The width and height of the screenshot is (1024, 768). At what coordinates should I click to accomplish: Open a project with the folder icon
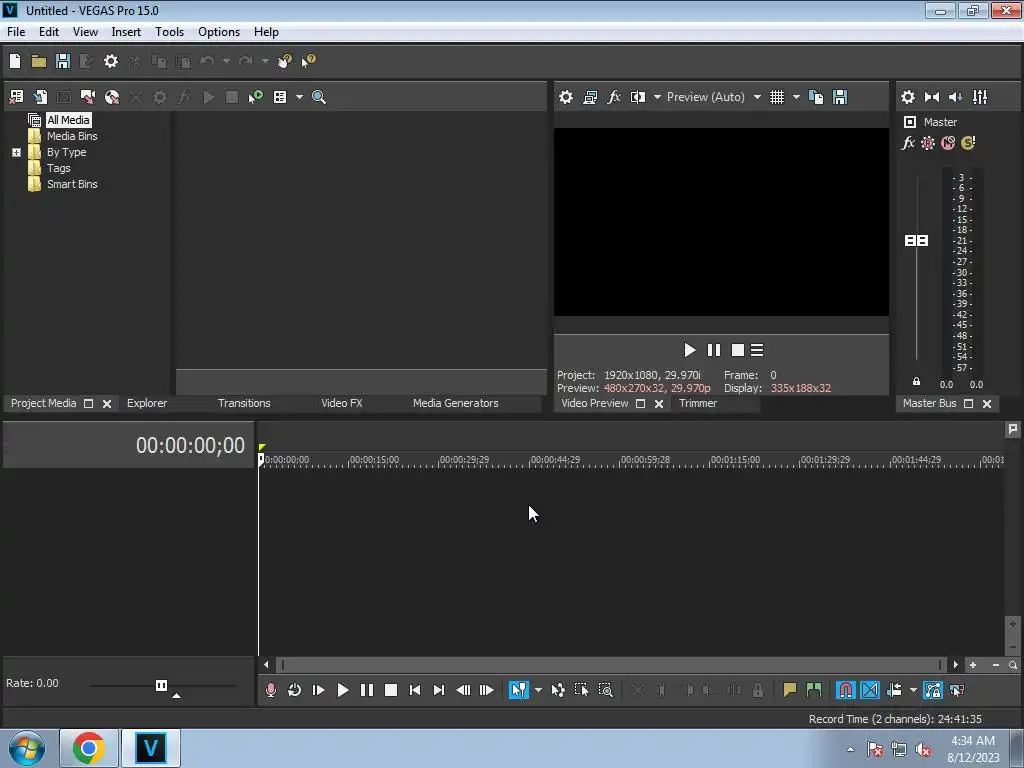[x=39, y=61]
